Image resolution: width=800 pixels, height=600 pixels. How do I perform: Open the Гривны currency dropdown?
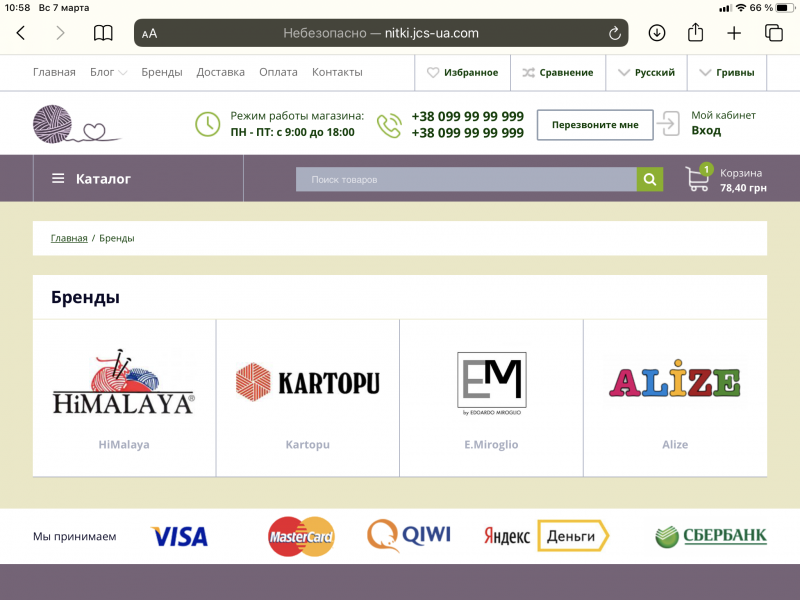[x=728, y=72]
